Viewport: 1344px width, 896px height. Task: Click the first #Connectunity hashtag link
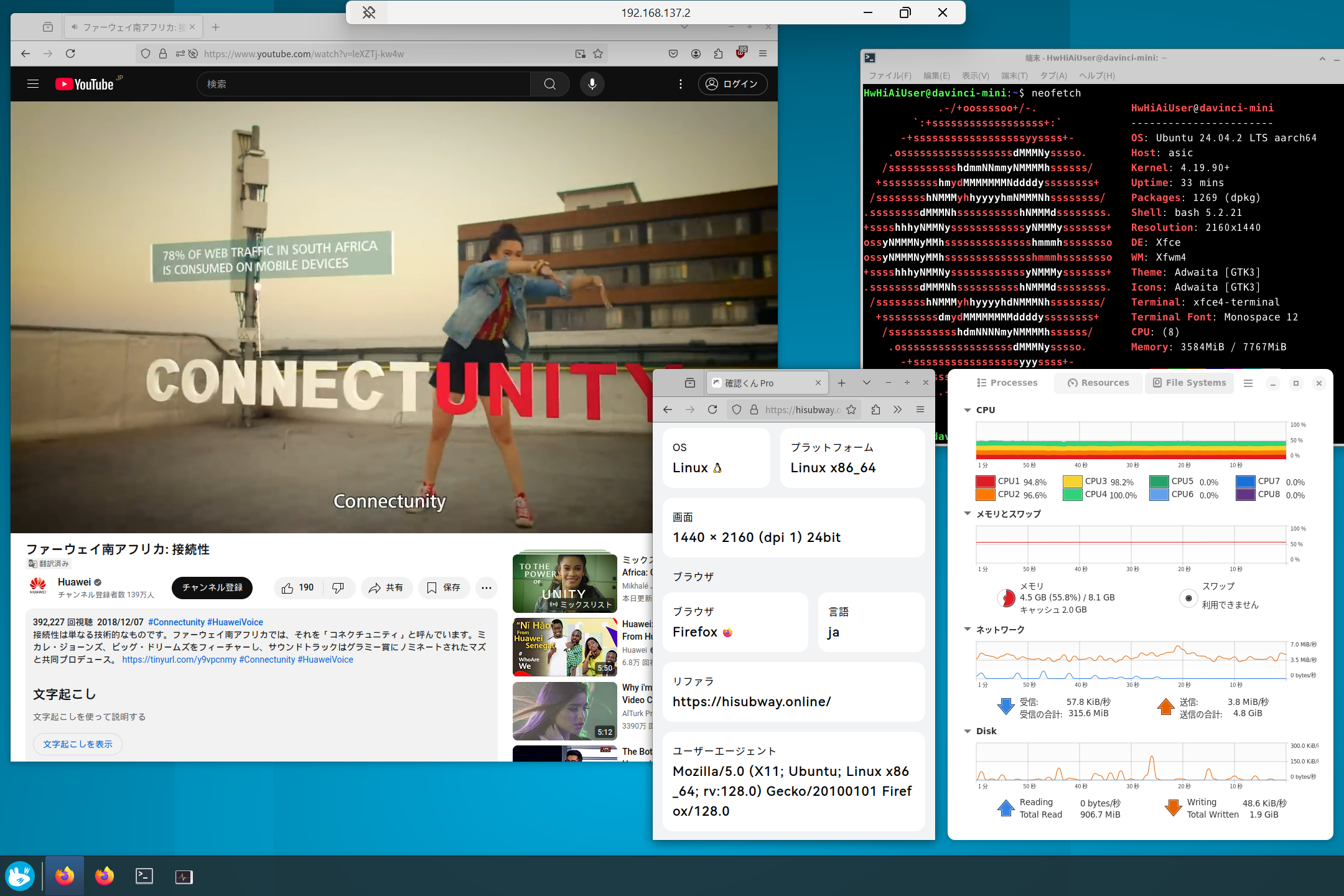(176, 622)
